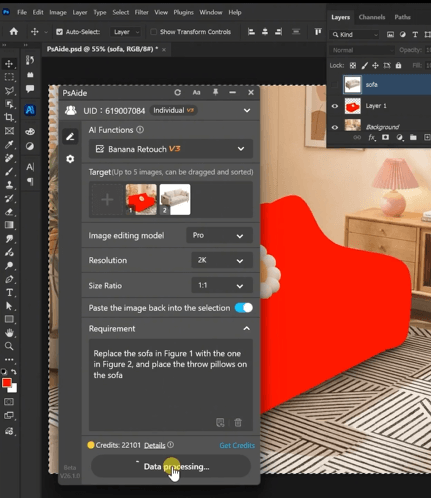Toggle Paste the image back into selection

point(244,308)
